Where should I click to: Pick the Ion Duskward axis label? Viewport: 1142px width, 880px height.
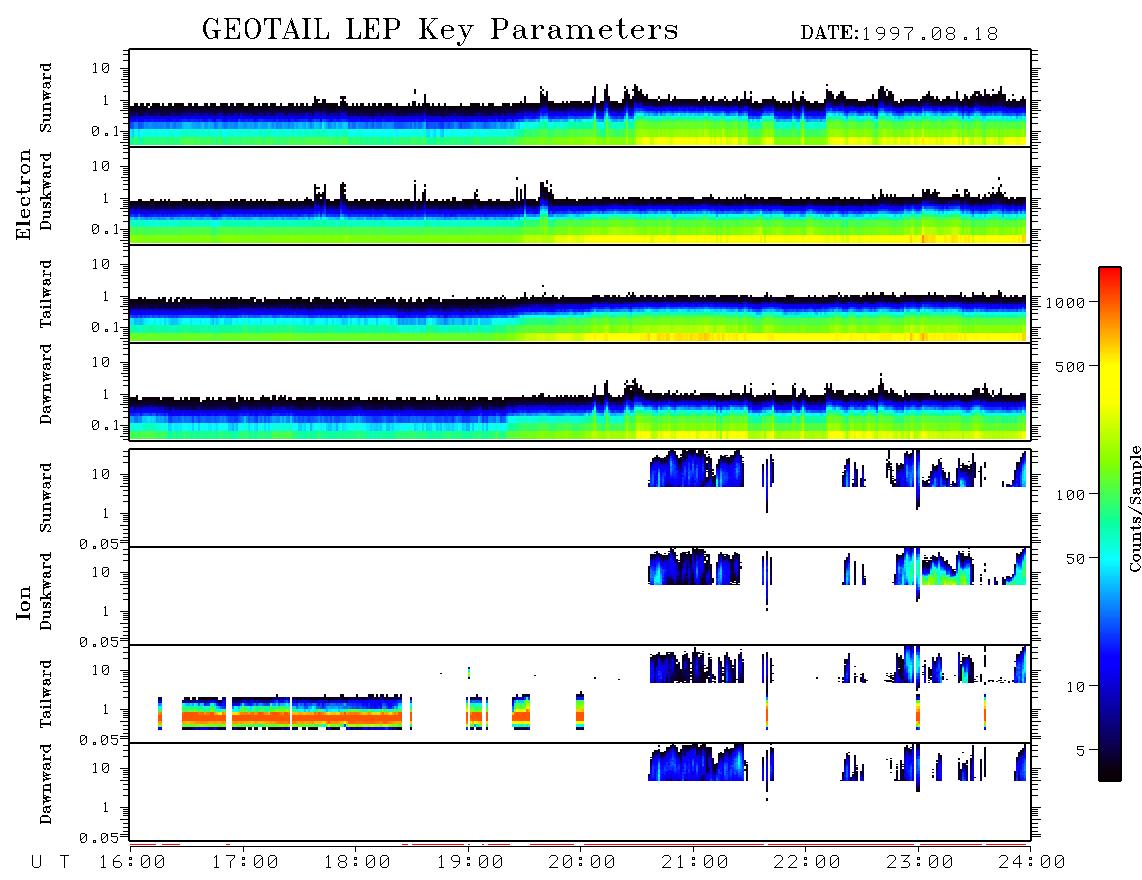click(46, 591)
